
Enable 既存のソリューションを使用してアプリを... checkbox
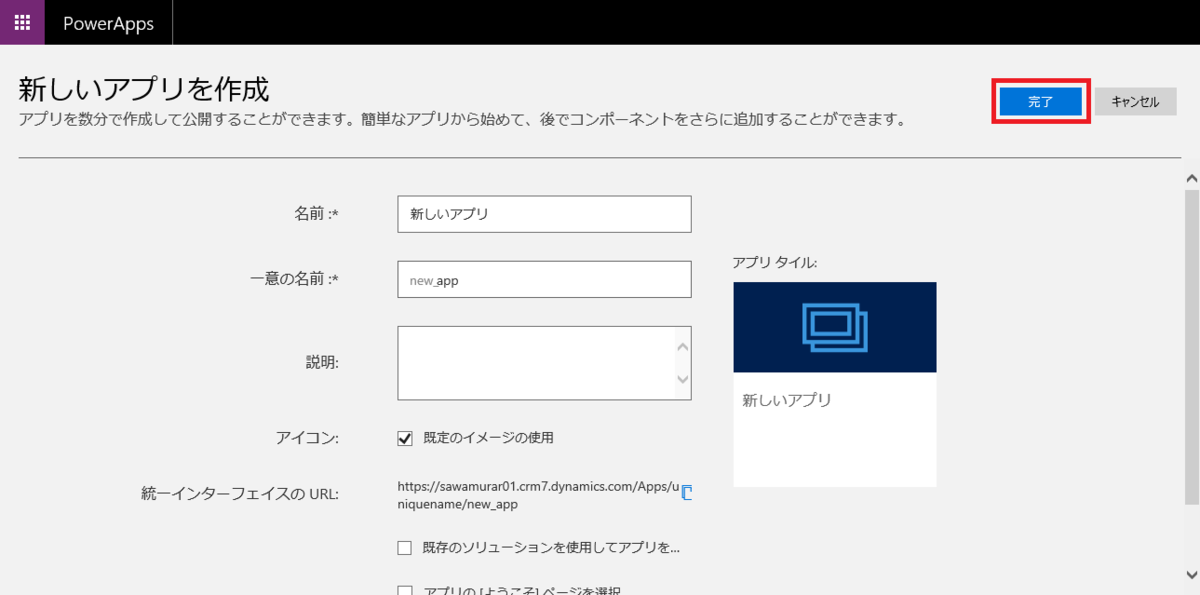(405, 548)
